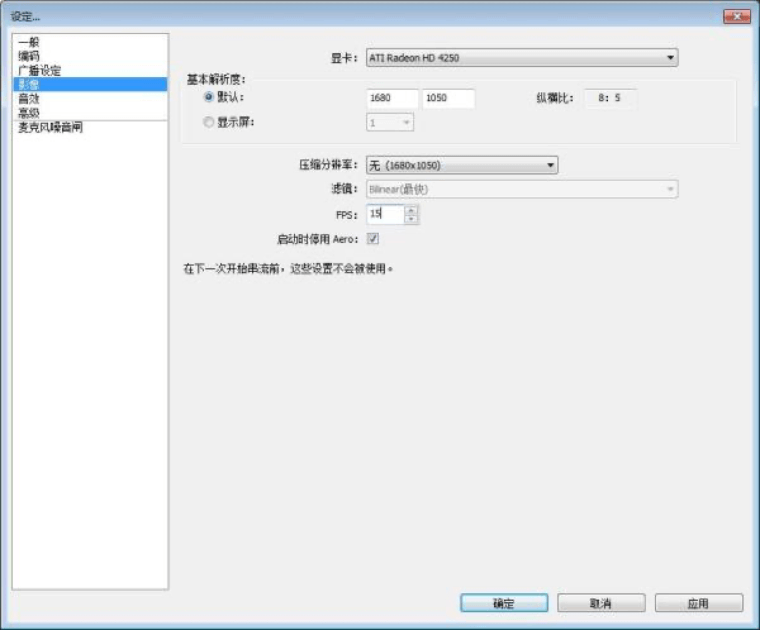Toggle the 启动时停用 Aero checkbox

[x=373, y=239]
